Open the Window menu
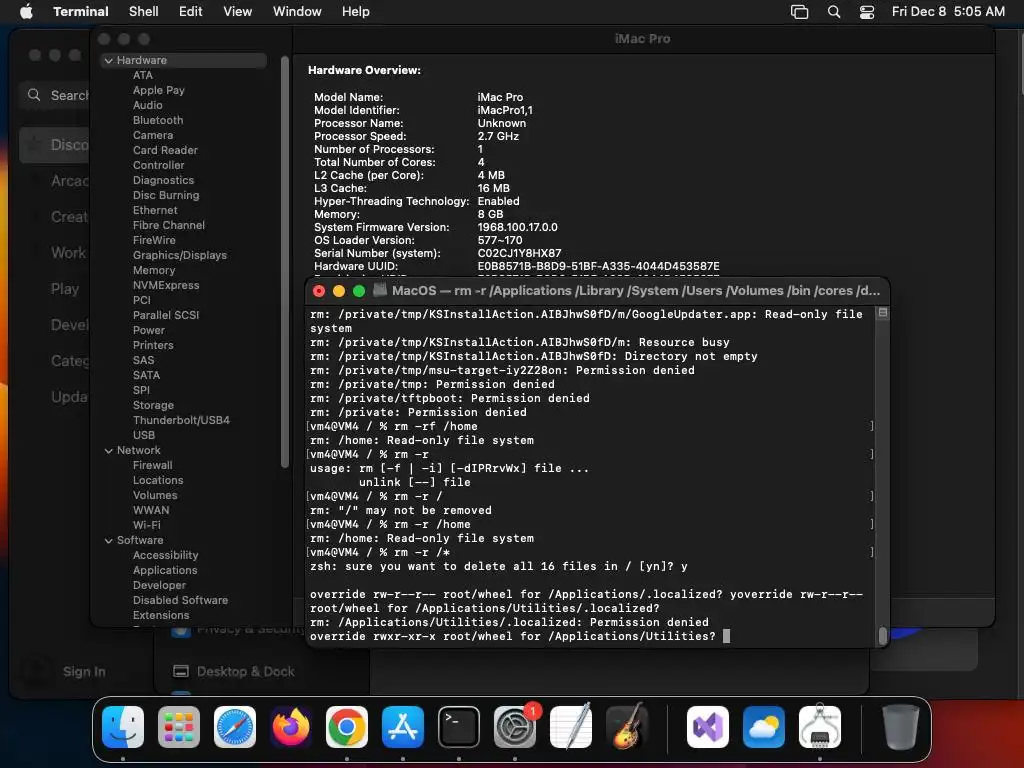1024x768 pixels. pyautogui.click(x=296, y=11)
